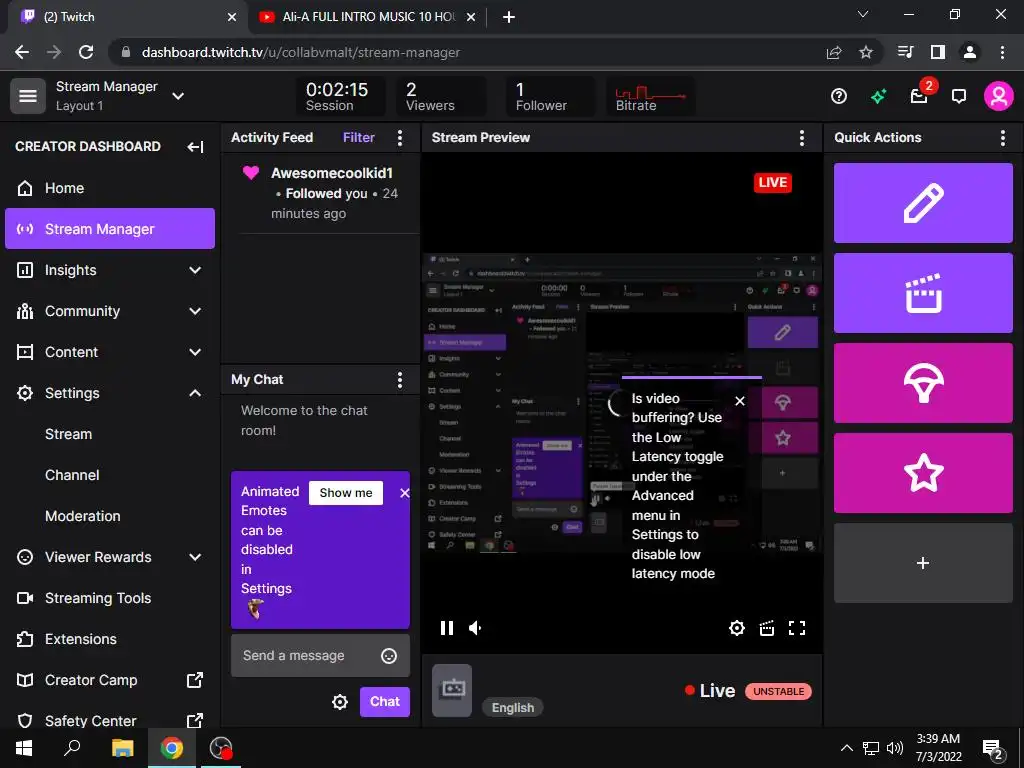The image size is (1024, 768).
Task: Open the notifications inbox icon
Action: tap(919, 97)
